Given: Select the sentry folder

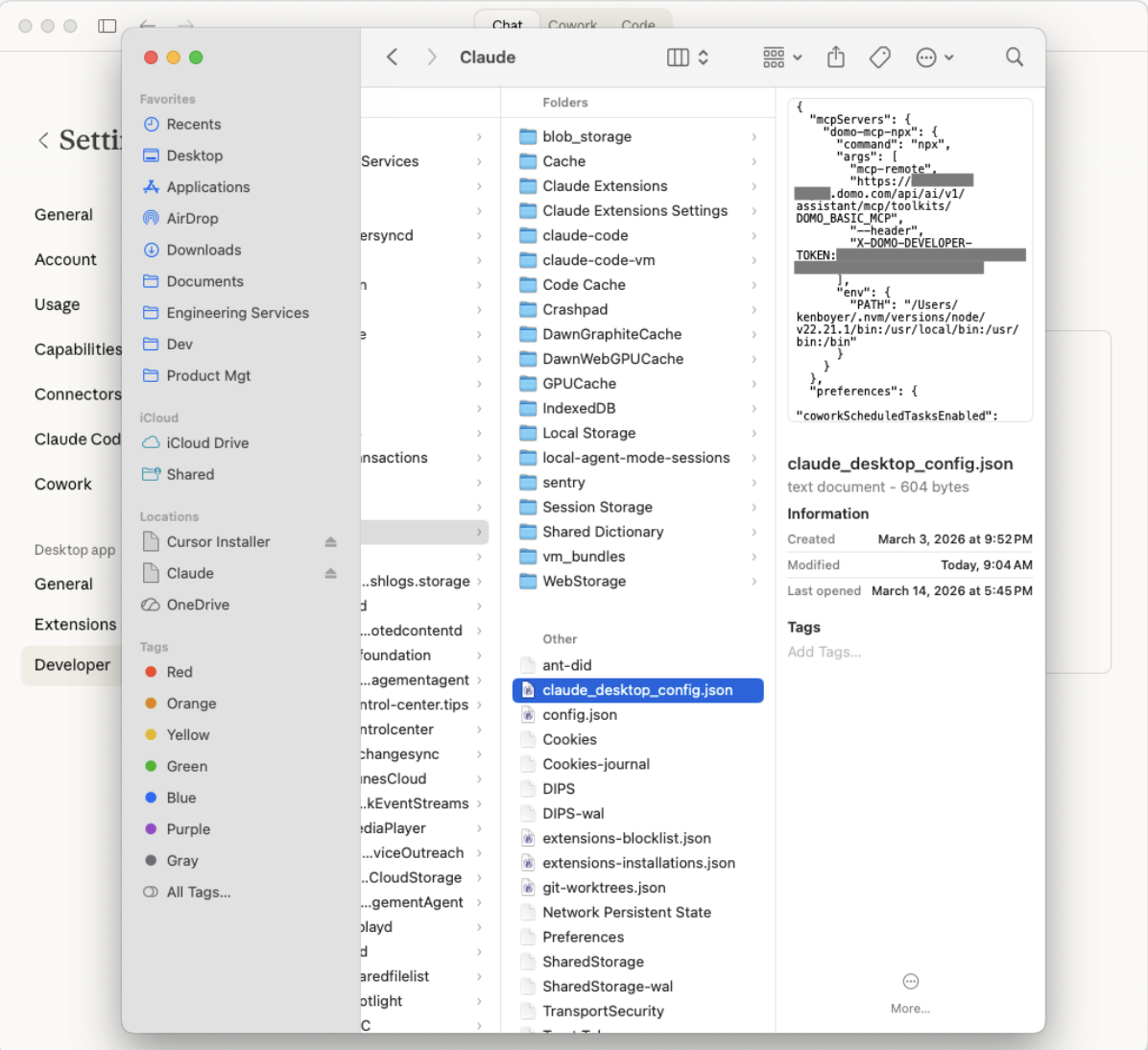Looking at the screenshot, I should point(637,484).
